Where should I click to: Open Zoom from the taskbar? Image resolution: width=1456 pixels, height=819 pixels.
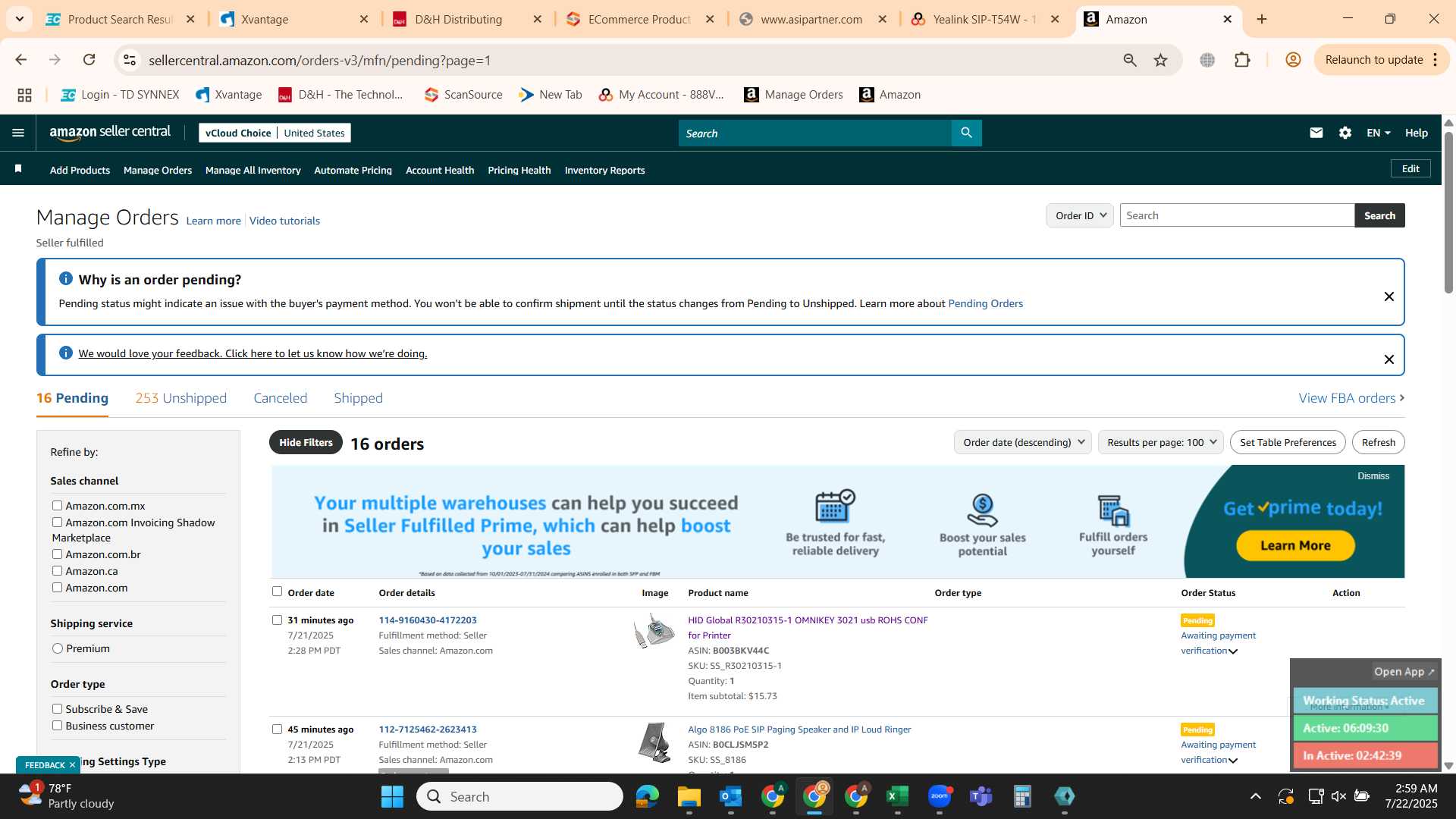940,796
